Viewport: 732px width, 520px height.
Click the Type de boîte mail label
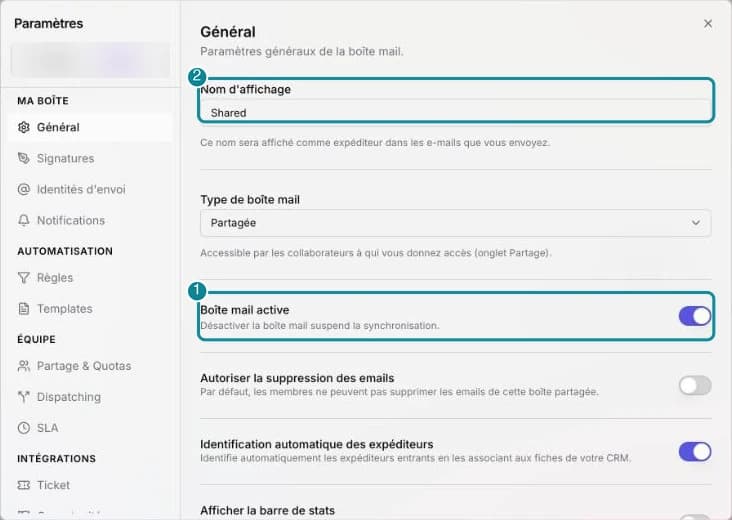(x=250, y=200)
